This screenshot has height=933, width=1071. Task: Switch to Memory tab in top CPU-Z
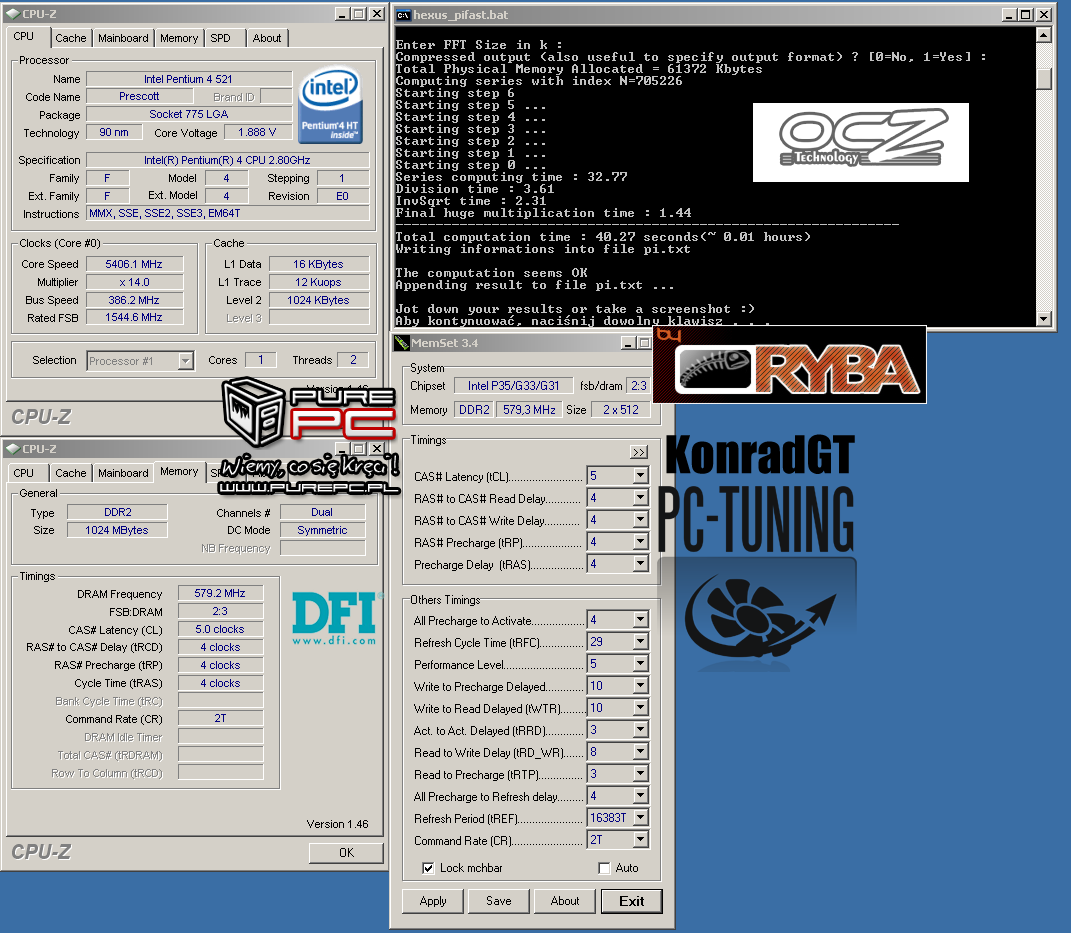pyautogui.click(x=179, y=38)
